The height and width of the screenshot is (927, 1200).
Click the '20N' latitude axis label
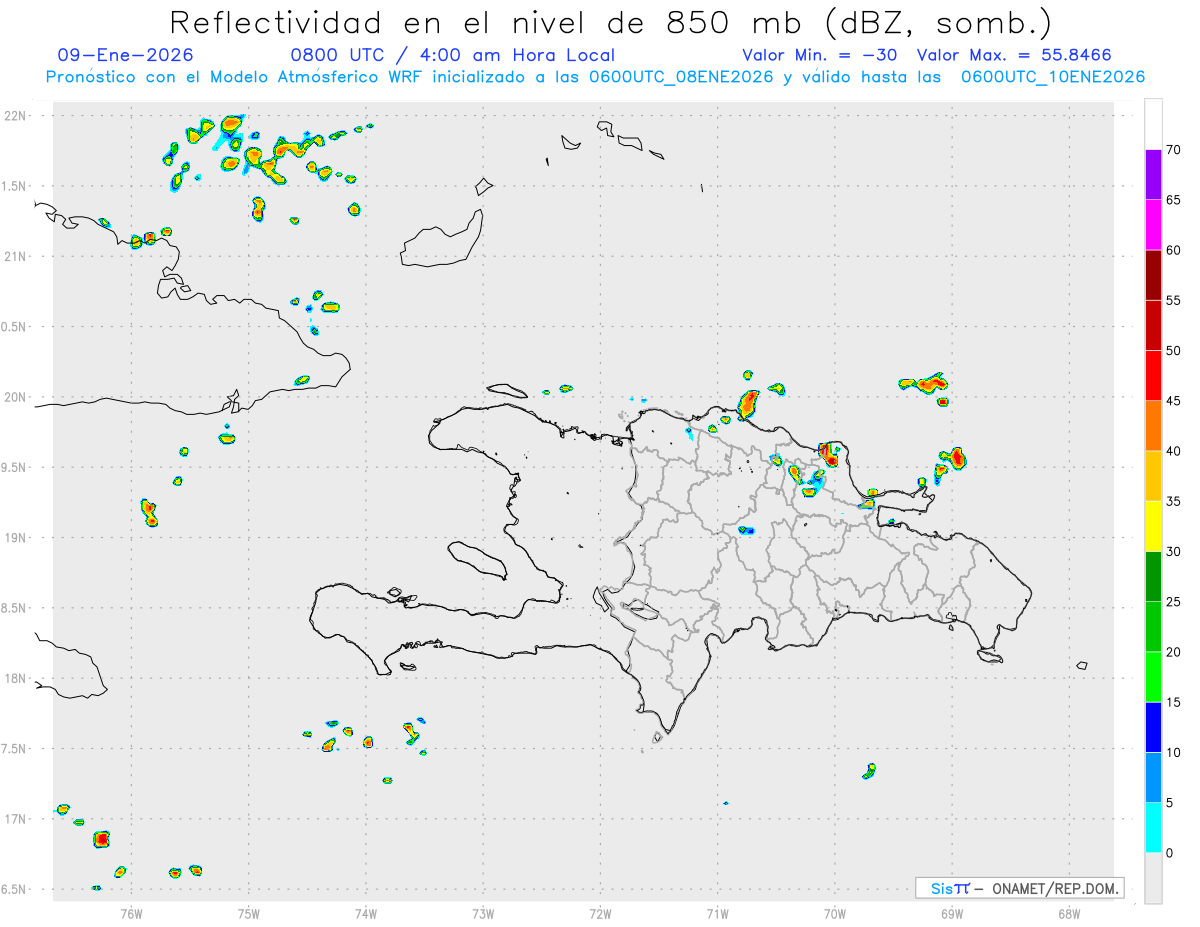(x=16, y=397)
